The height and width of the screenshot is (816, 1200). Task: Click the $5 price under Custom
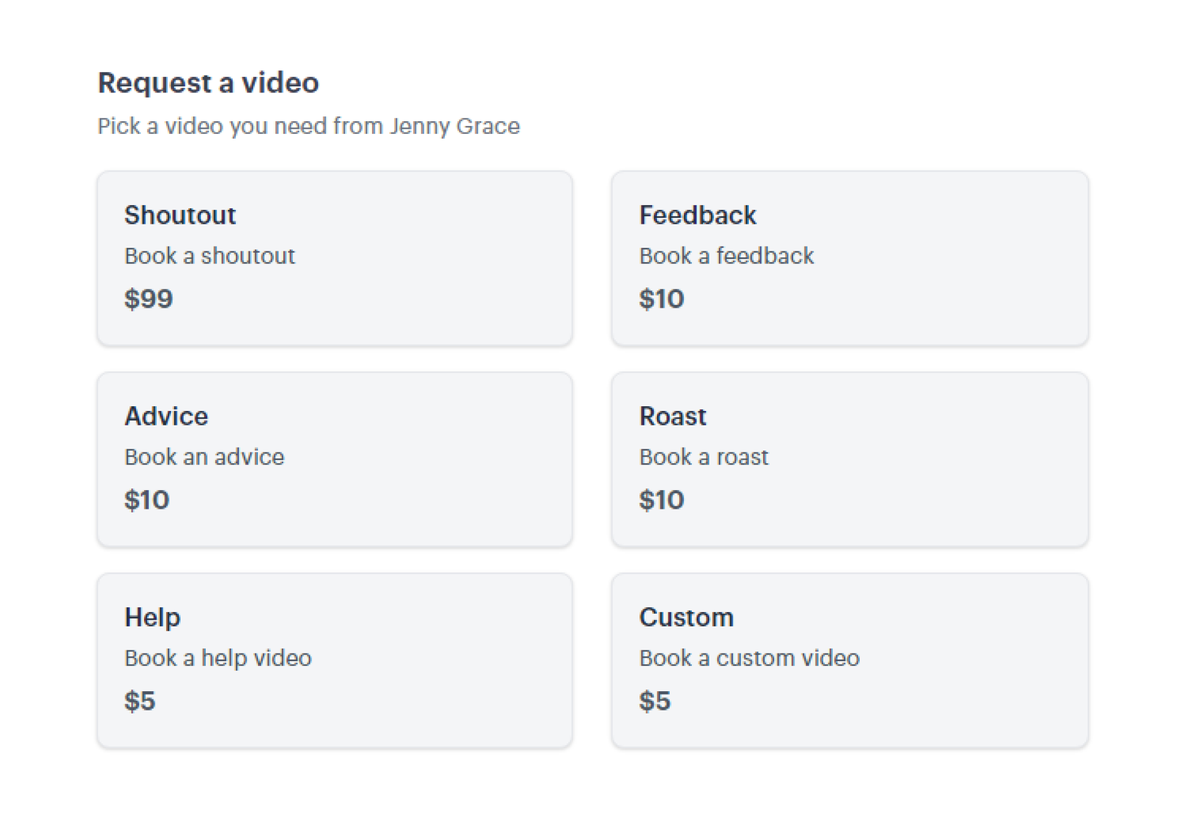655,701
